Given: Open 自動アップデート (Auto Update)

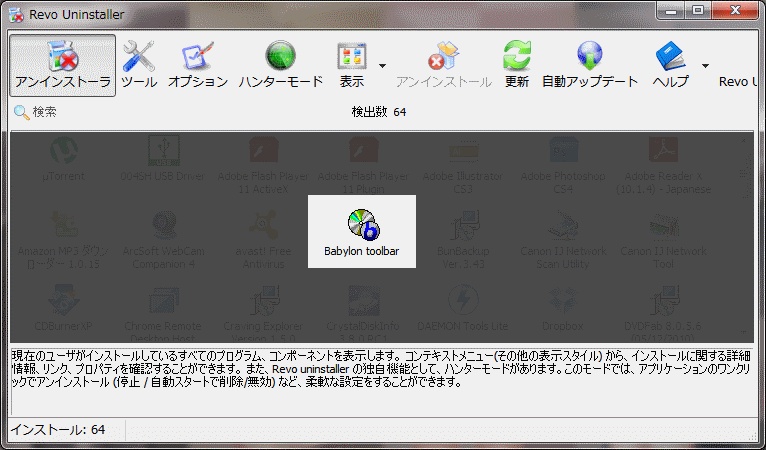Looking at the screenshot, I should [590, 65].
